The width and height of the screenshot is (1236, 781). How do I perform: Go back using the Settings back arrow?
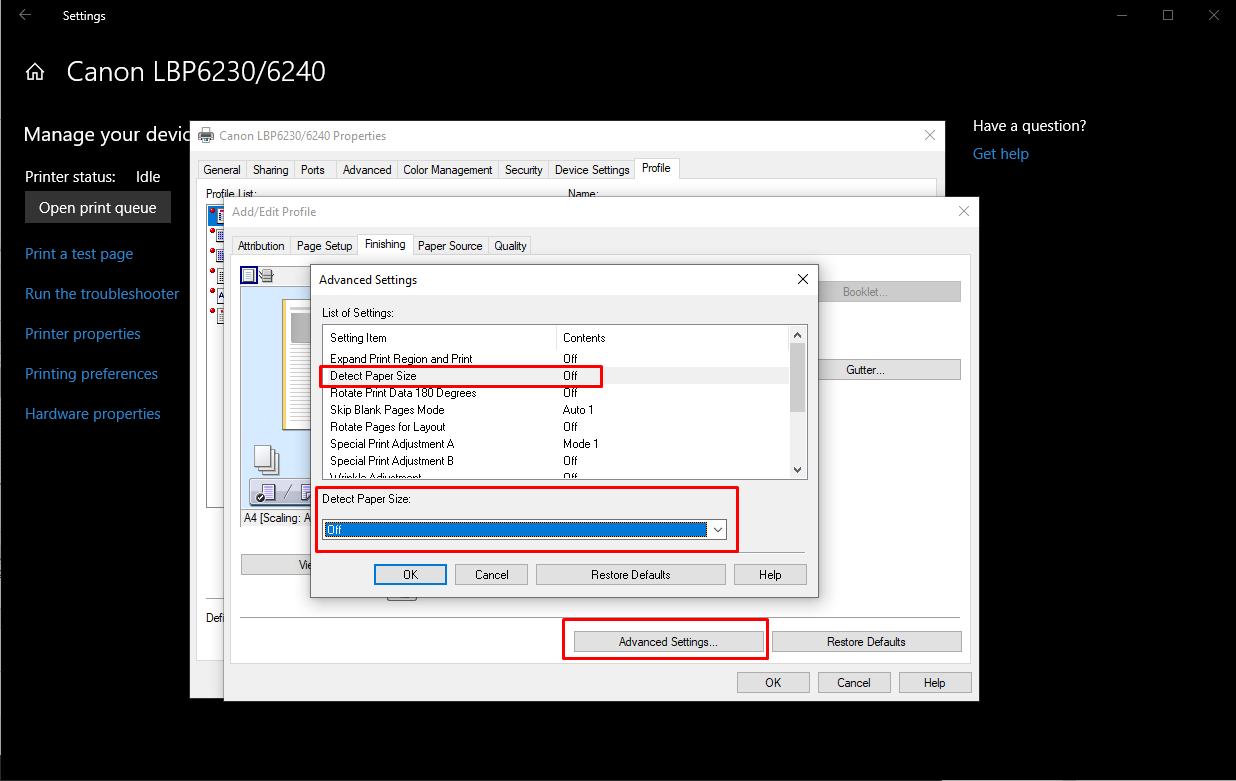pyautogui.click(x=25, y=15)
